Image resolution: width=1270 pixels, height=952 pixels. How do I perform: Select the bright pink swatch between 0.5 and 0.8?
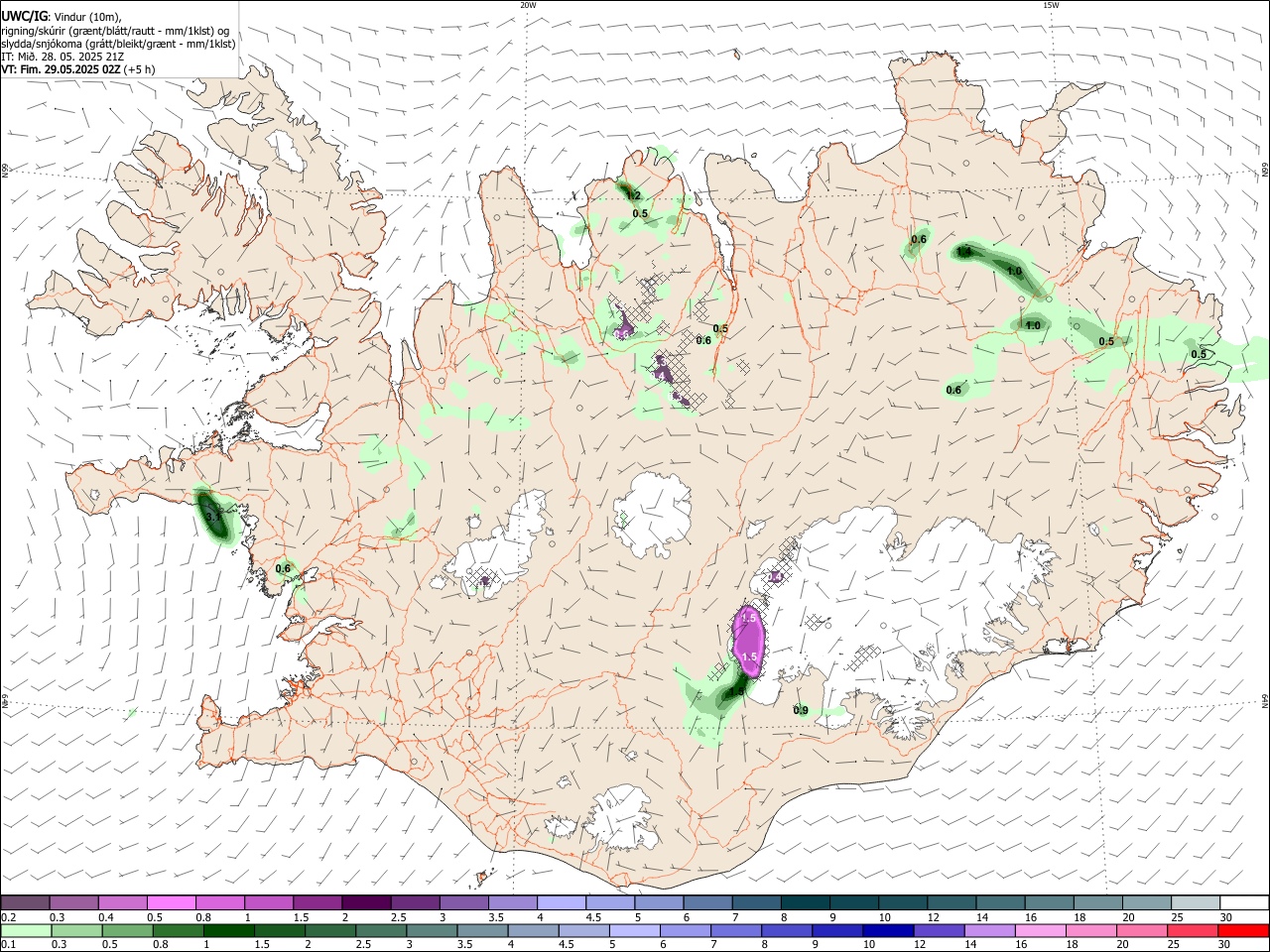(x=171, y=903)
